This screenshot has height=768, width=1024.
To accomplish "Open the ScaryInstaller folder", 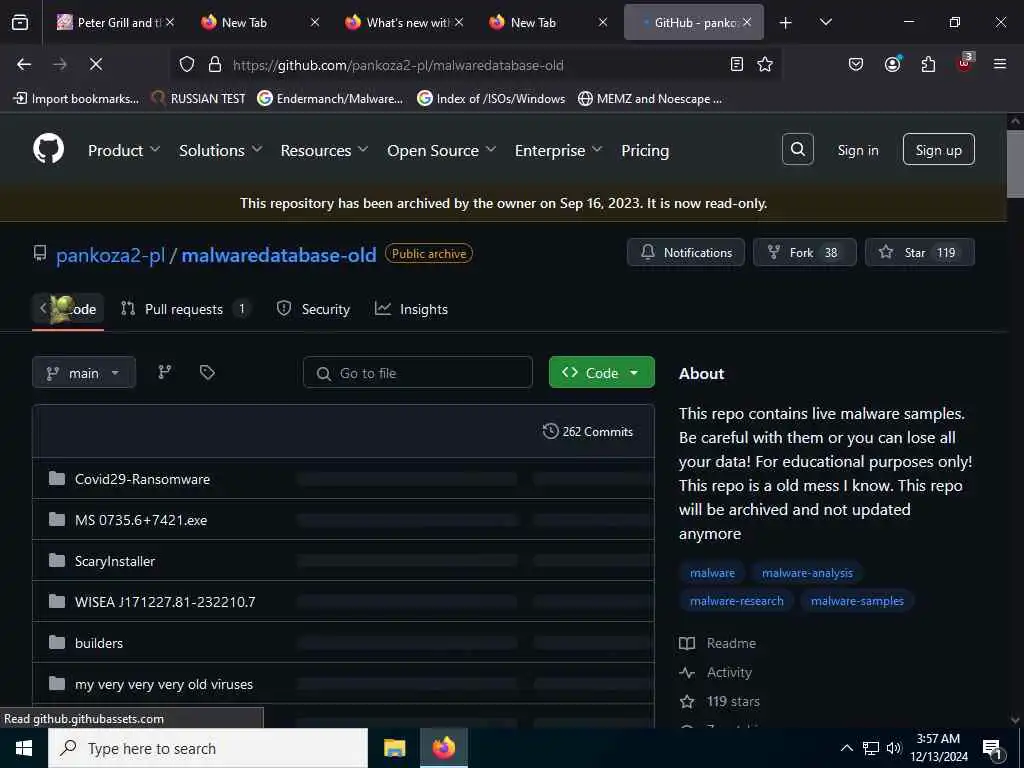I will [x=115, y=561].
